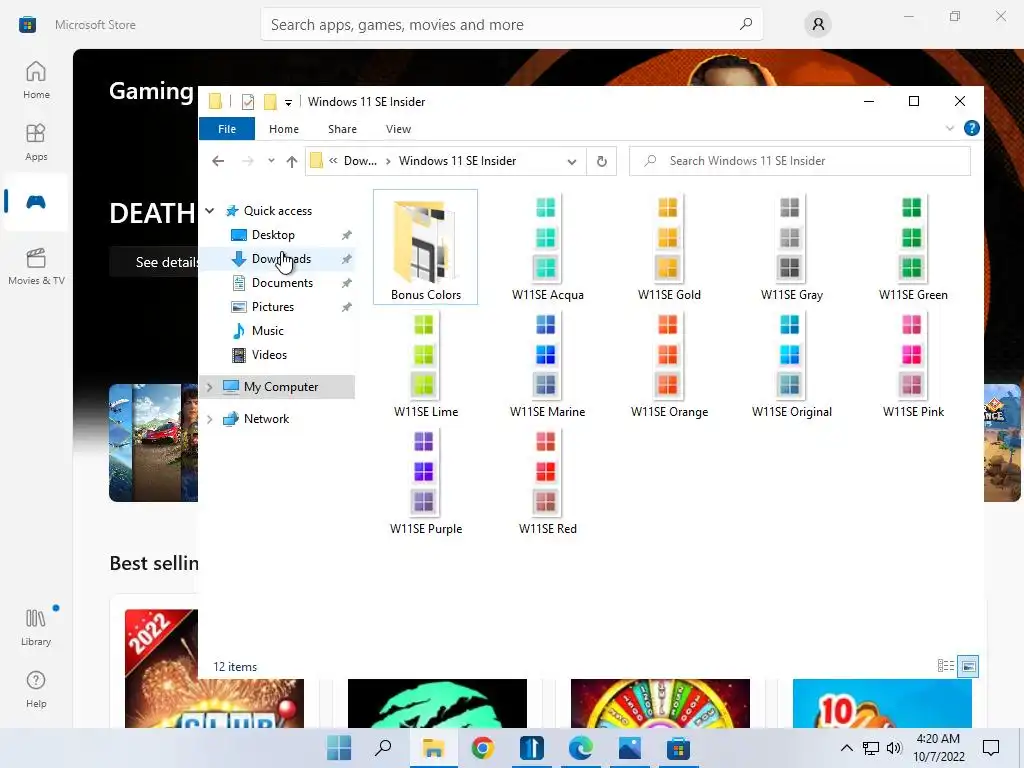The image size is (1024, 768).
Task: Open Movies & TV in Microsoft Store
Action: point(36,266)
